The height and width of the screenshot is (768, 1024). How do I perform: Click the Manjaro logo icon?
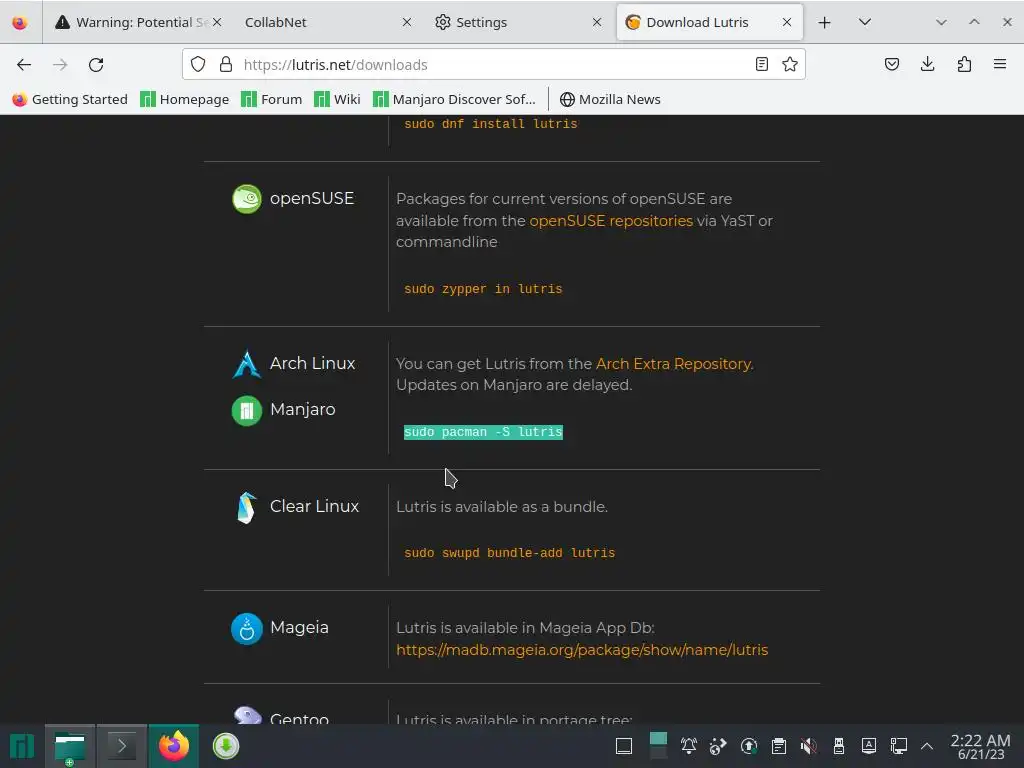pyautogui.click(x=247, y=411)
